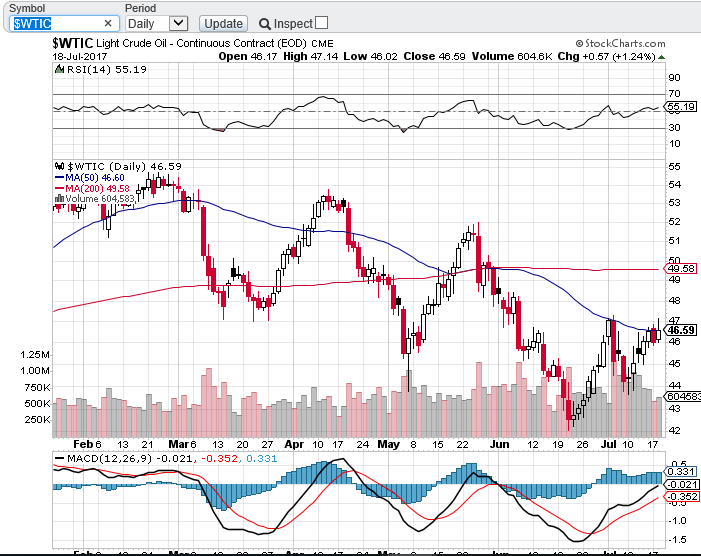Viewport: 701px width, 556px height.
Task: Click the MA(200) 49.58 legend text
Action: (97, 188)
